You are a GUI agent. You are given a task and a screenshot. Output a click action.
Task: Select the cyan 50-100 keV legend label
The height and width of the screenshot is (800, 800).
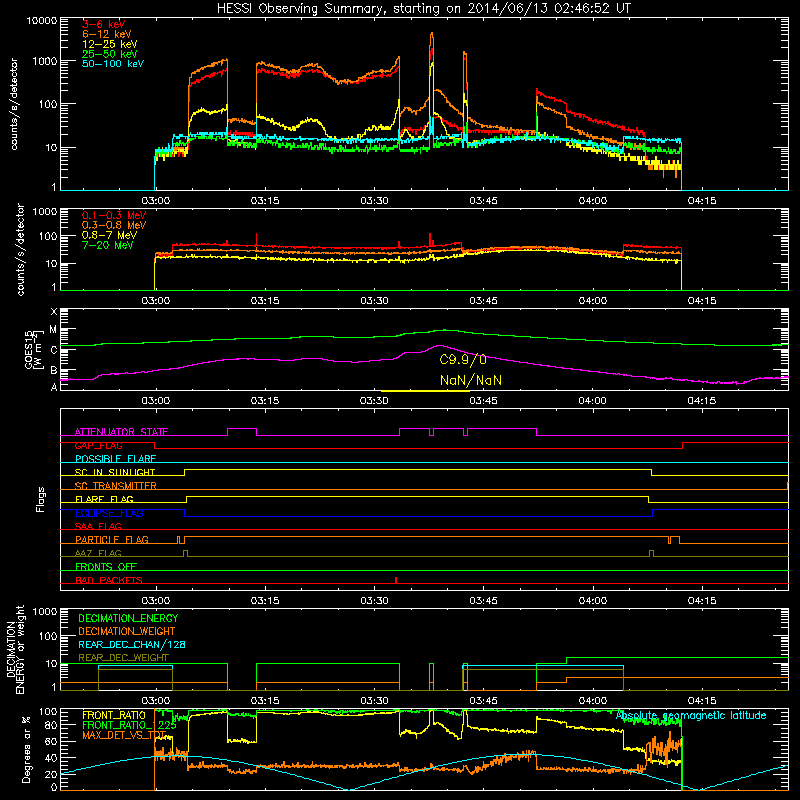pos(113,63)
